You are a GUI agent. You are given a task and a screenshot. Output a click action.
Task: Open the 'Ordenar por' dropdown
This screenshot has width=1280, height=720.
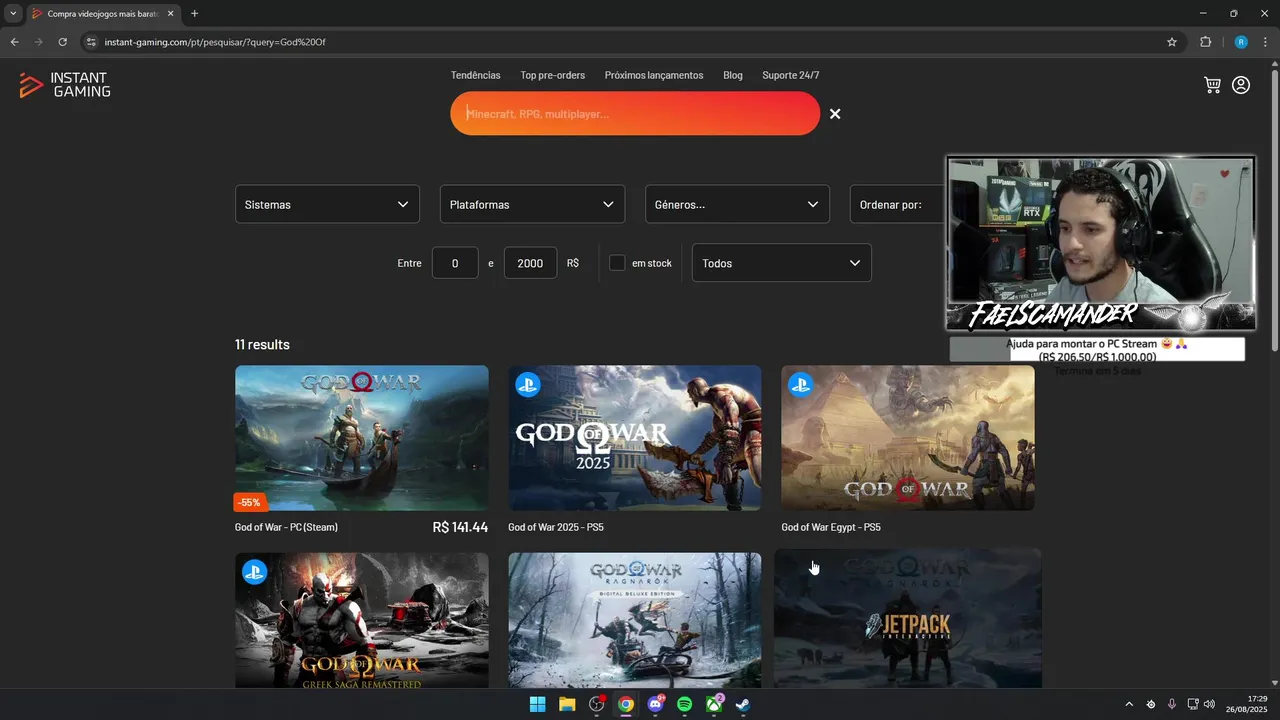click(x=898, y=204)
